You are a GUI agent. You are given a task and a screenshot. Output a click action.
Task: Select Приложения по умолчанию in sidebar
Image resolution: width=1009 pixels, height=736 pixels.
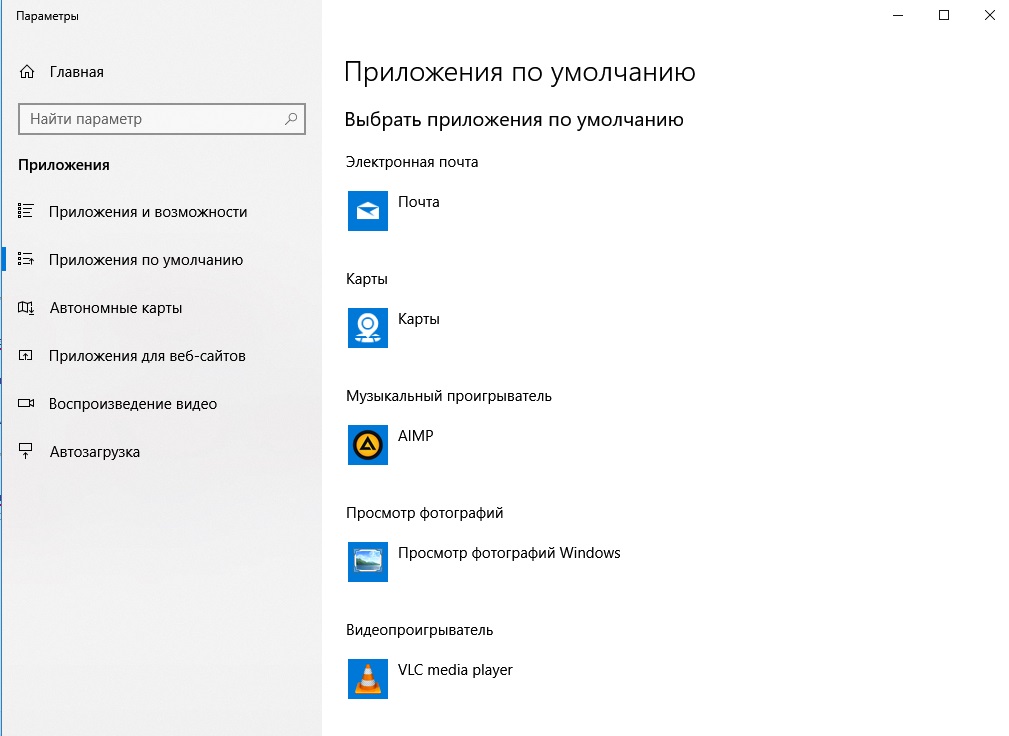coord(145,260)
